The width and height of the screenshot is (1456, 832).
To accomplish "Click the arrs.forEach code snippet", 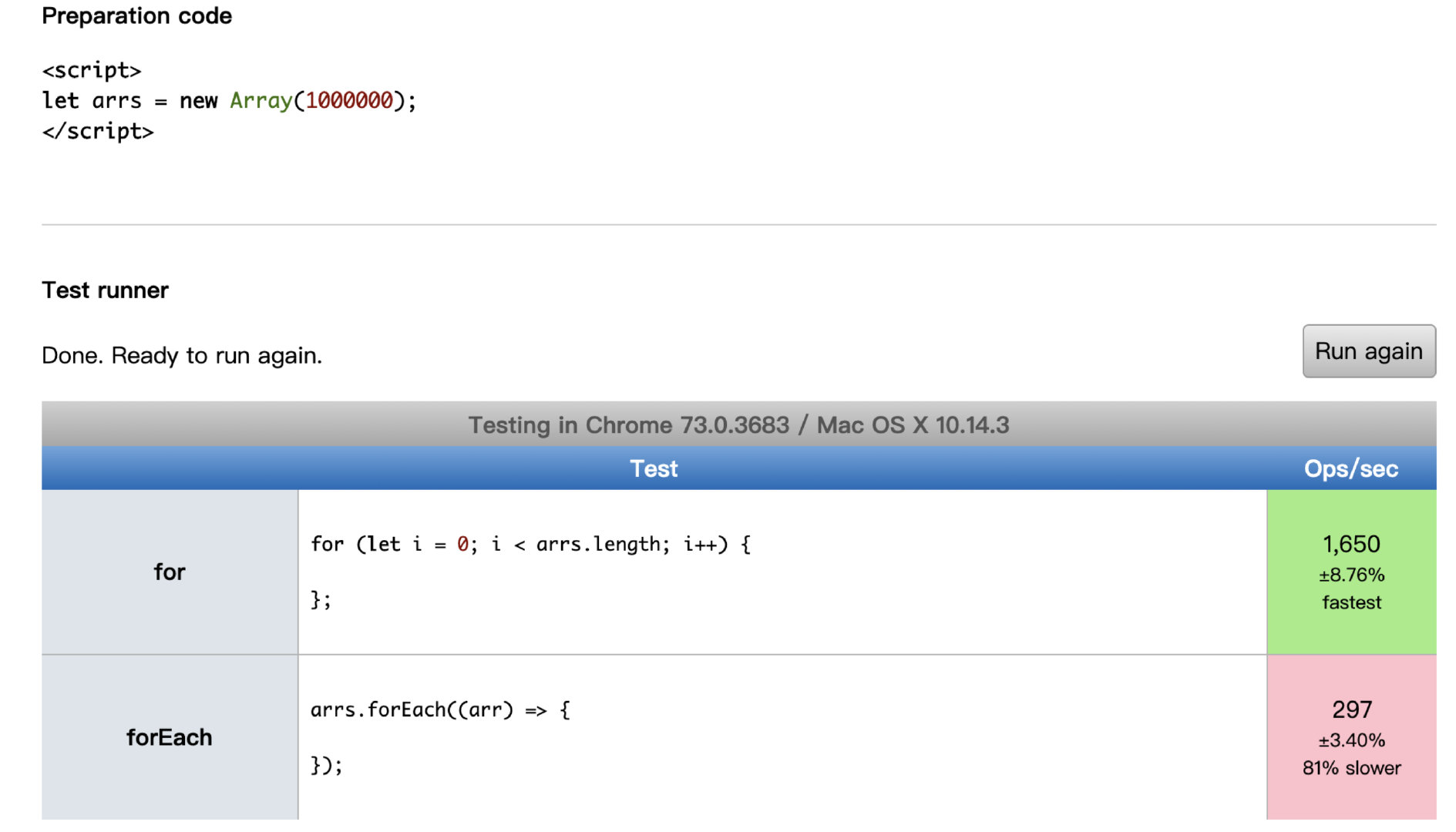I will (x=440, y=737).
